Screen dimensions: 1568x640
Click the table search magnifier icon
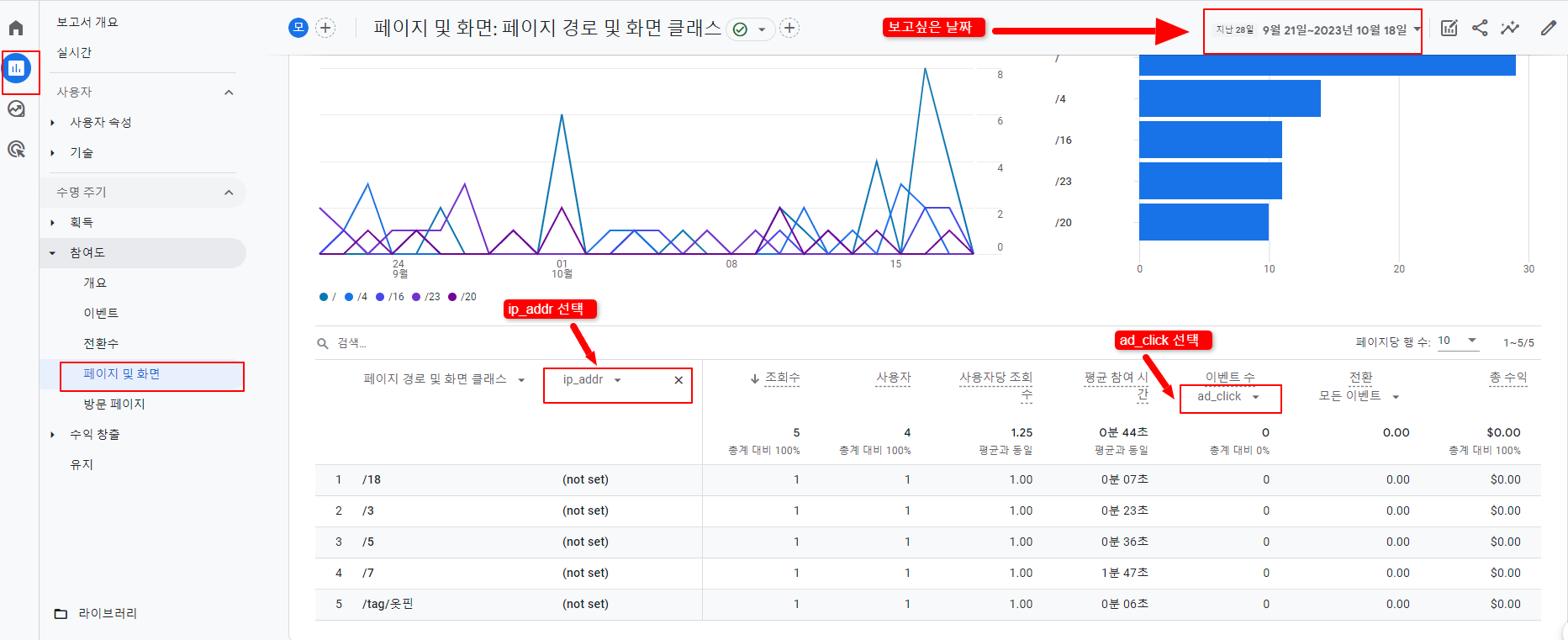point(323,343)
